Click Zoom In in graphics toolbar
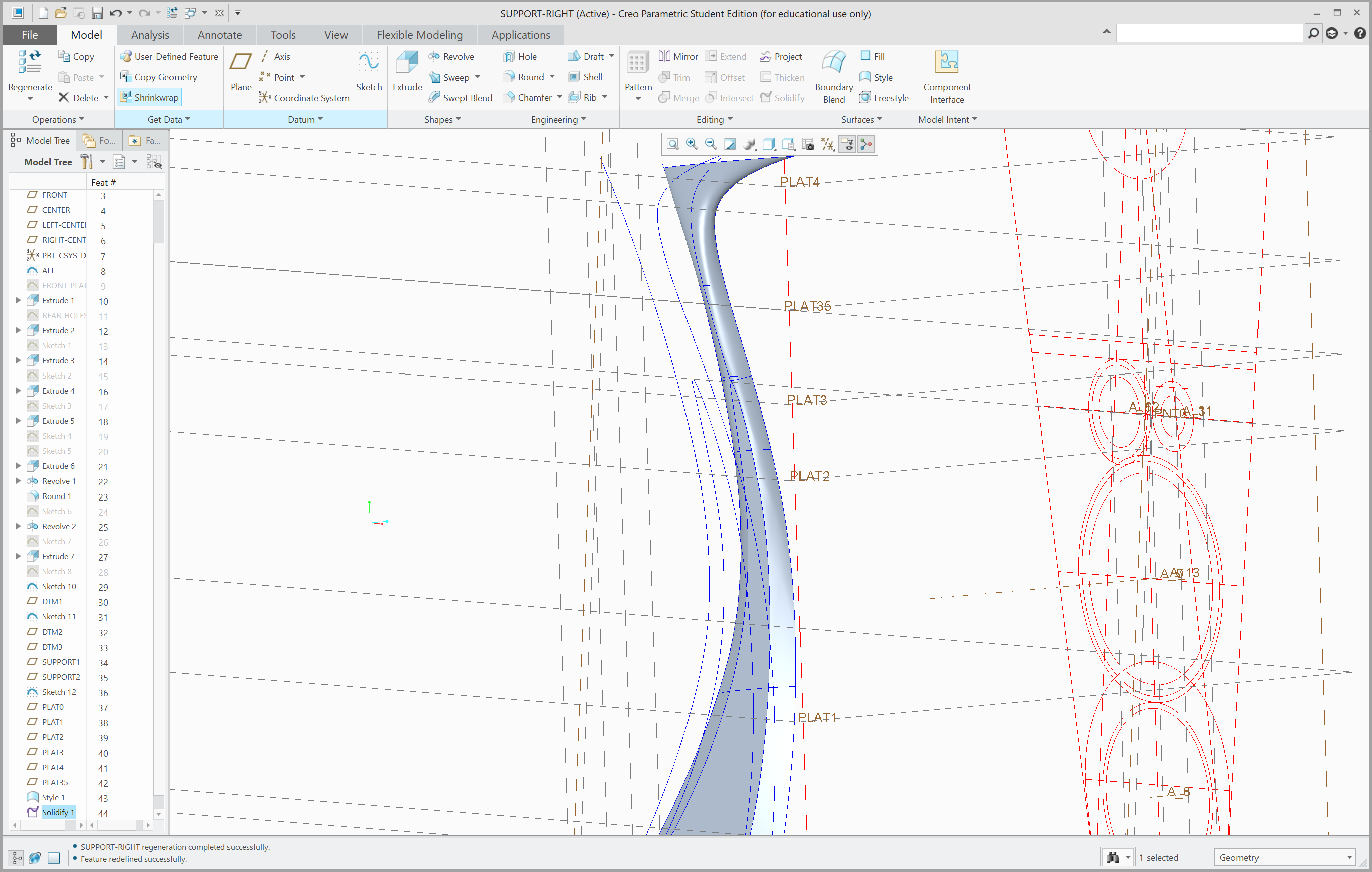1372x872 pixels. pyautogui.click(x=692, y=144)
